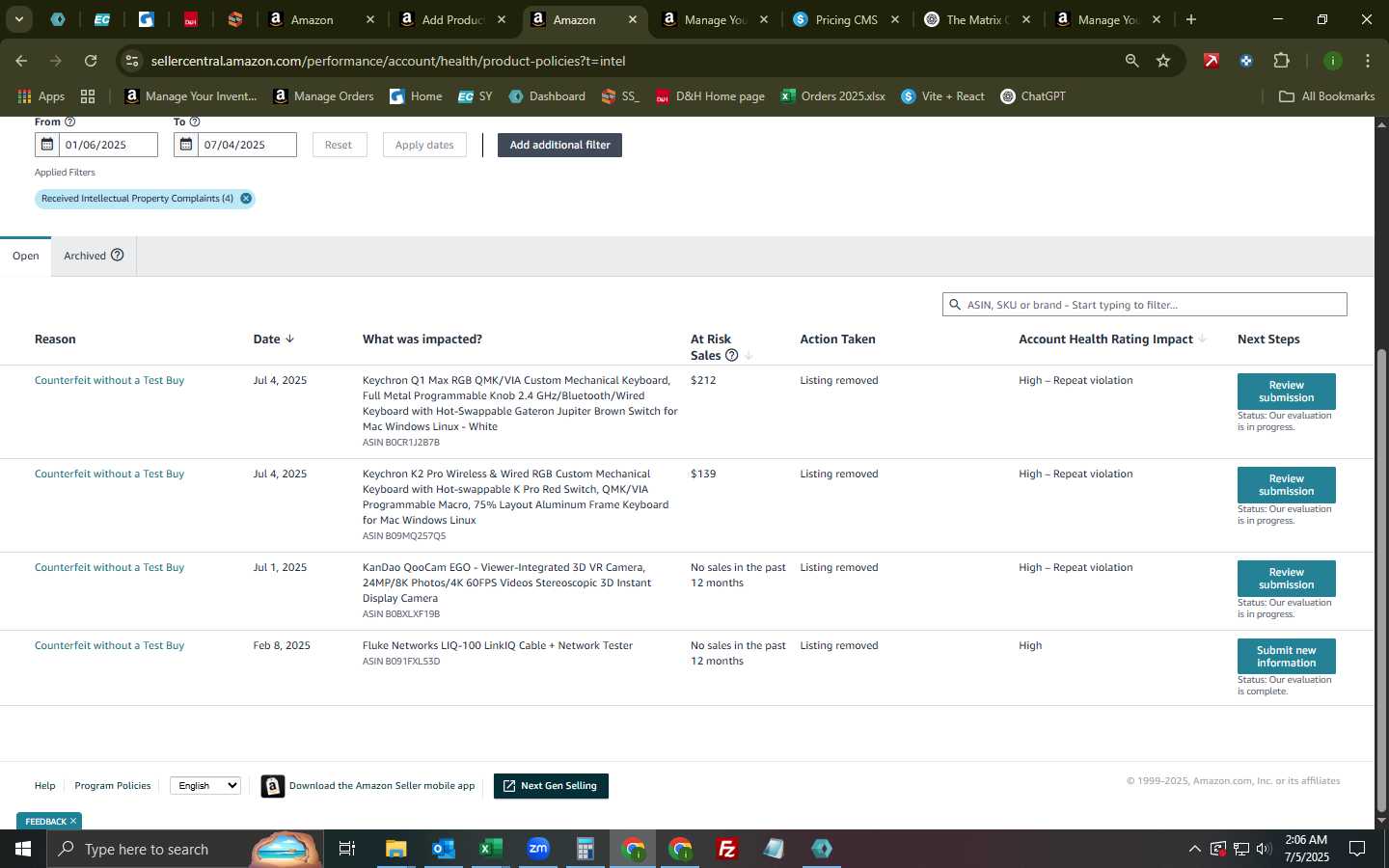Review submission for Keychron K2 Pro keyboard

pyautogui.click(x=1286, y=484)
